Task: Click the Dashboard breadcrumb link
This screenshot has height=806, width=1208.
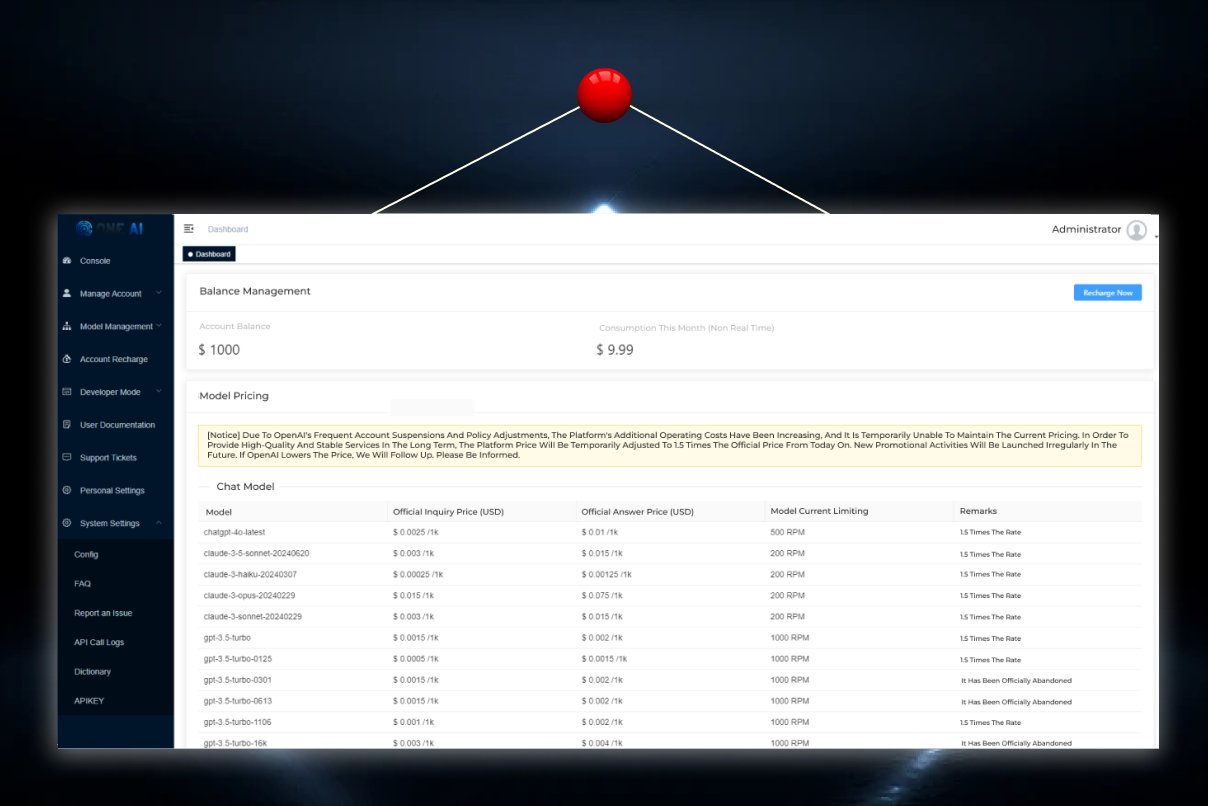Action: [228, 230]
